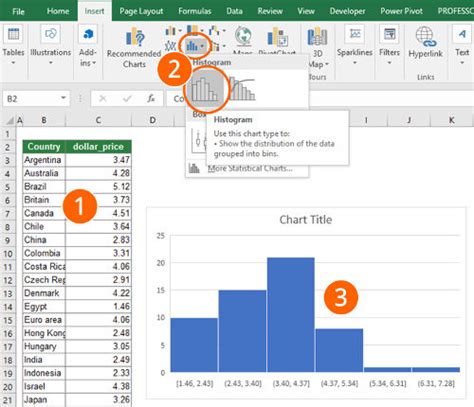Open the Sparklines group icon
Viewport: 474px width, 407px height.
click(355, 35)
